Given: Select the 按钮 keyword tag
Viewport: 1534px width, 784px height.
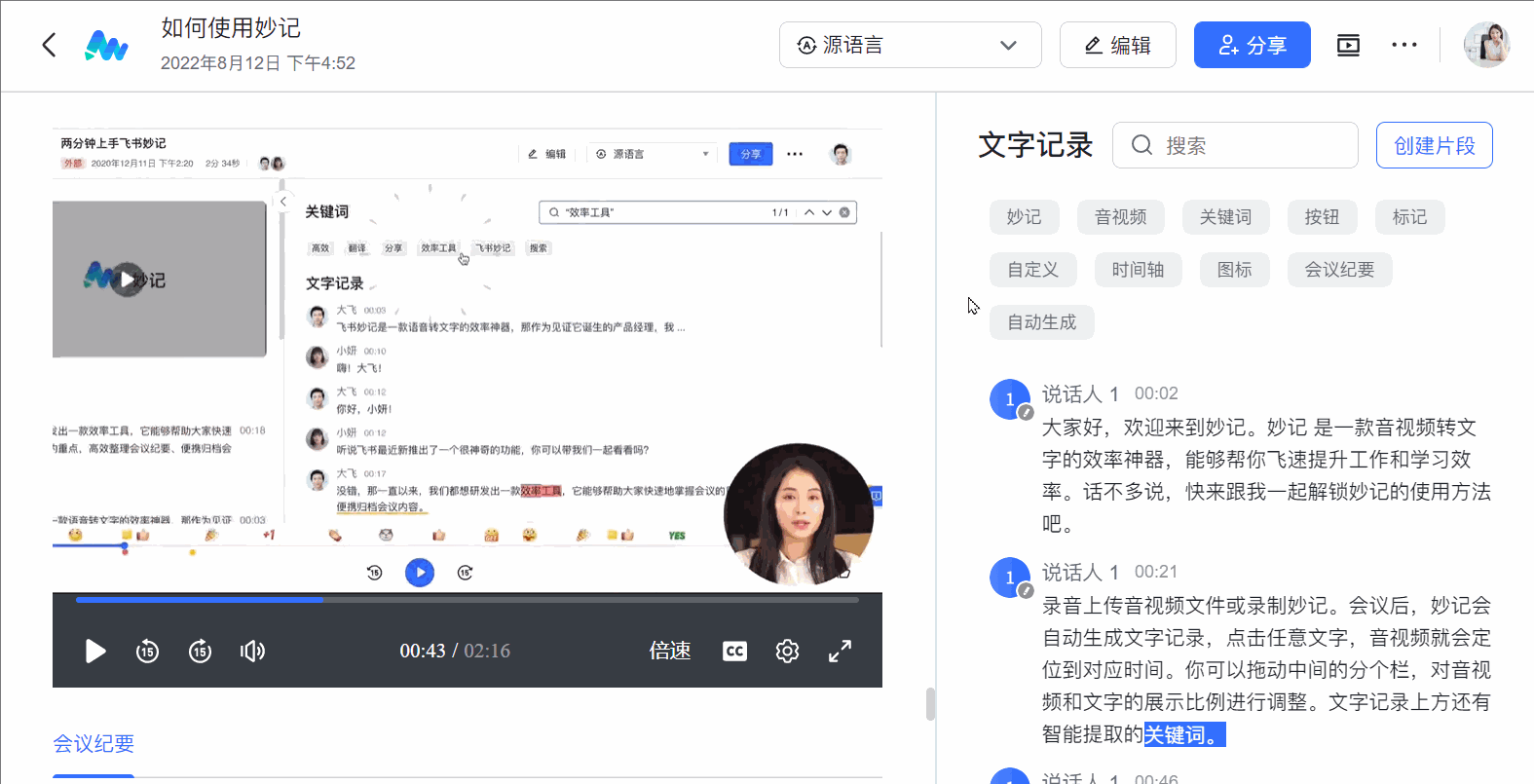Looking at the screenshot, I should 1322,217.
